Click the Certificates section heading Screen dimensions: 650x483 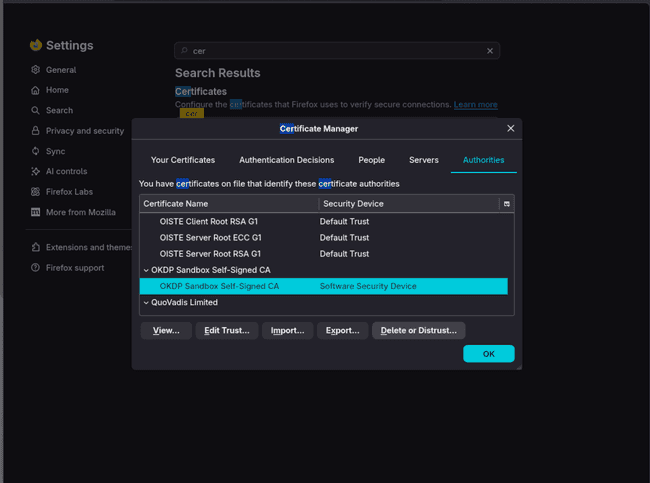pos(201,91)
